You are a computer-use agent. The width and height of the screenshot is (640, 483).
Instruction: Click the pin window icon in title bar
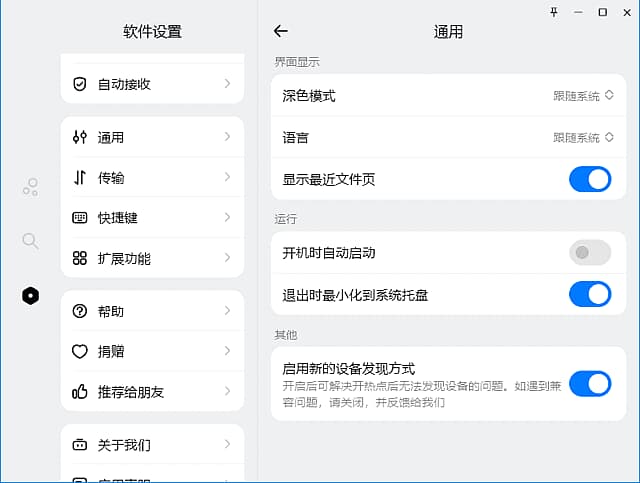(554, 12)
